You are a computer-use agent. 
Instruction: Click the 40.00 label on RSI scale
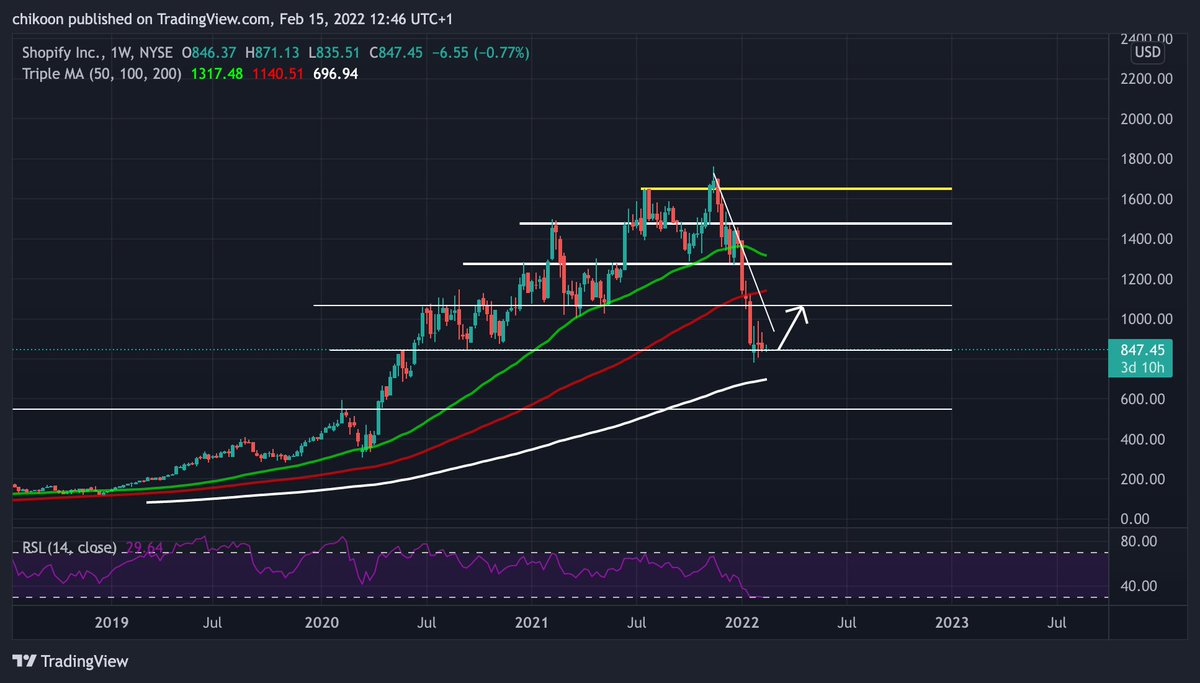1141,586
